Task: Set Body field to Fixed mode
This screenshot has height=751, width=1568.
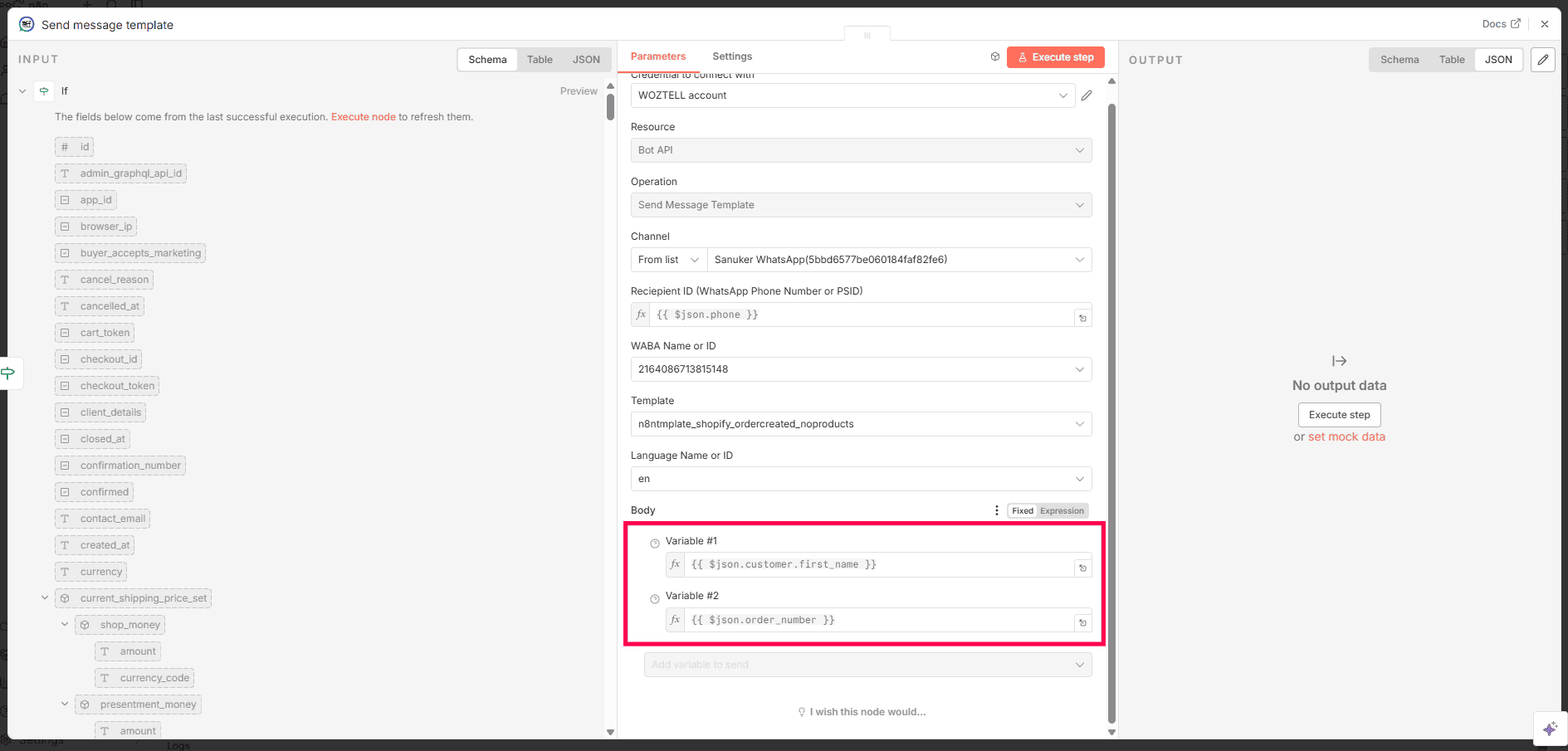Action: pos(1022,511)
